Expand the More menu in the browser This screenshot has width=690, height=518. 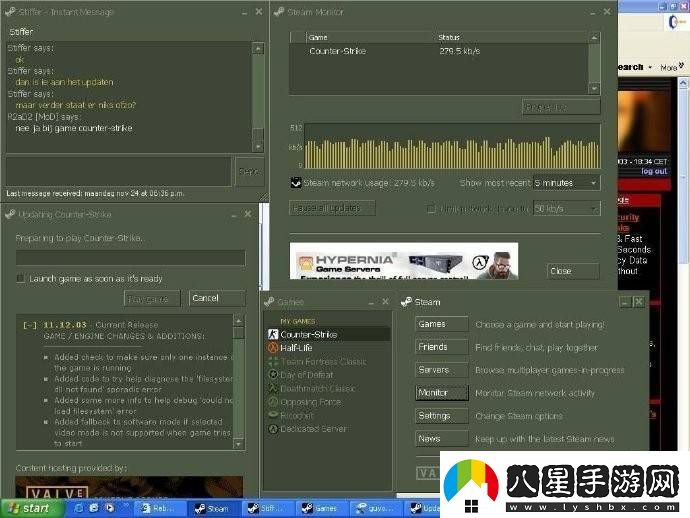672,67
